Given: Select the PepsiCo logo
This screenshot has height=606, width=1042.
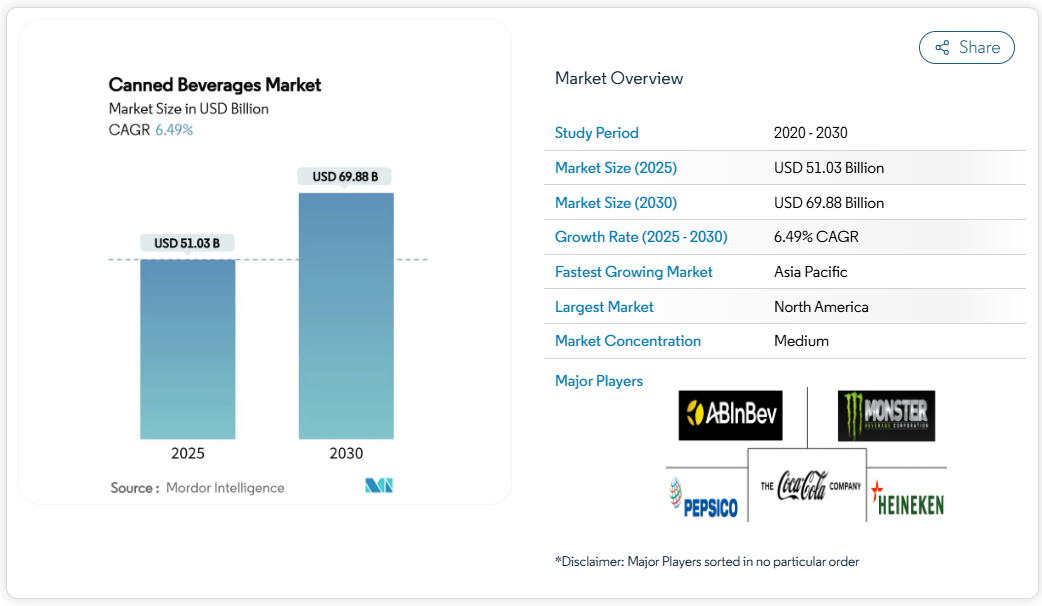Looking at the screenshot, I should (703, 498).
